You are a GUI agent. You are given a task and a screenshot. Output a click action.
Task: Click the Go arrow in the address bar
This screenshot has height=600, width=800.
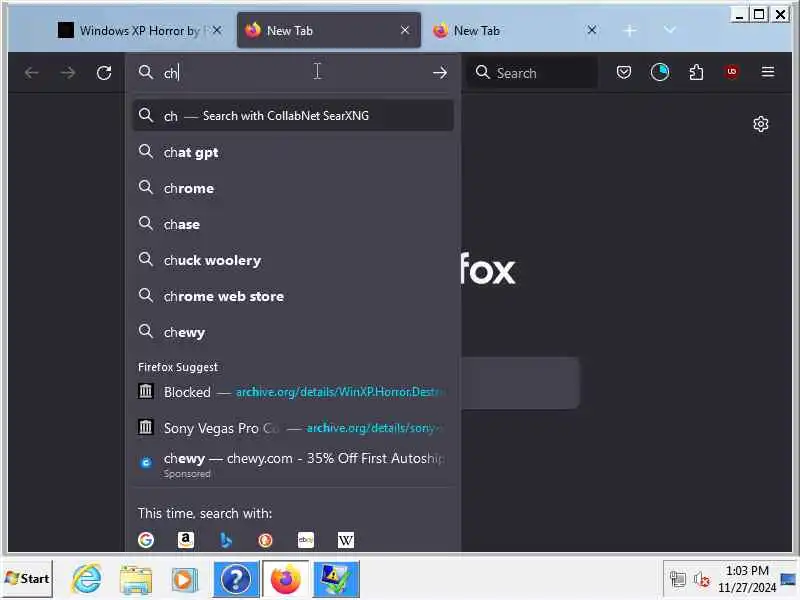[440, 73]
